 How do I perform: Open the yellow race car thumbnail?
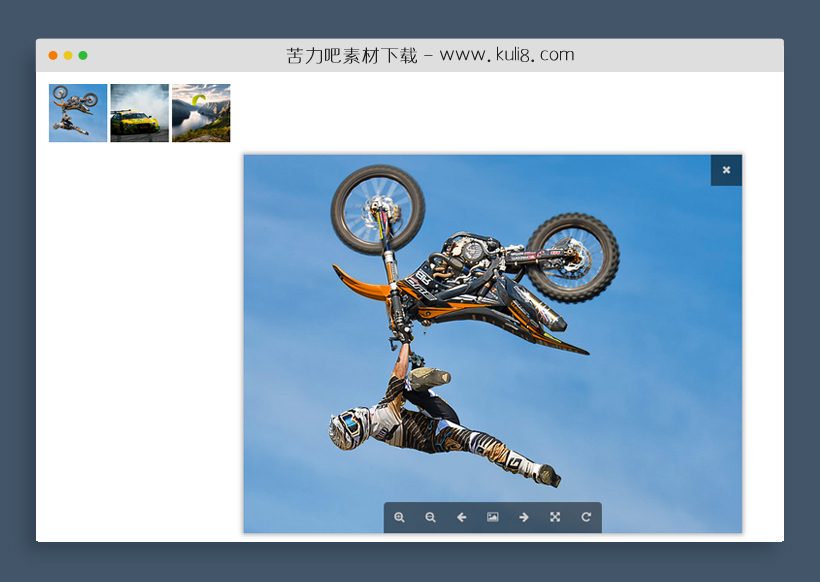(139, 113)
